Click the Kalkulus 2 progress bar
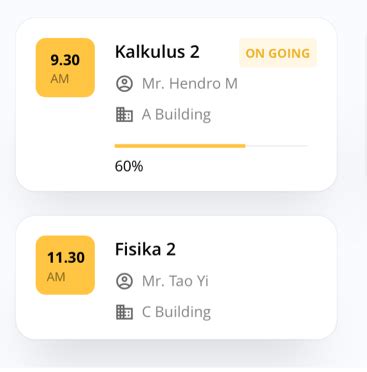The image size is (367, 372). (x=211, y=146)
